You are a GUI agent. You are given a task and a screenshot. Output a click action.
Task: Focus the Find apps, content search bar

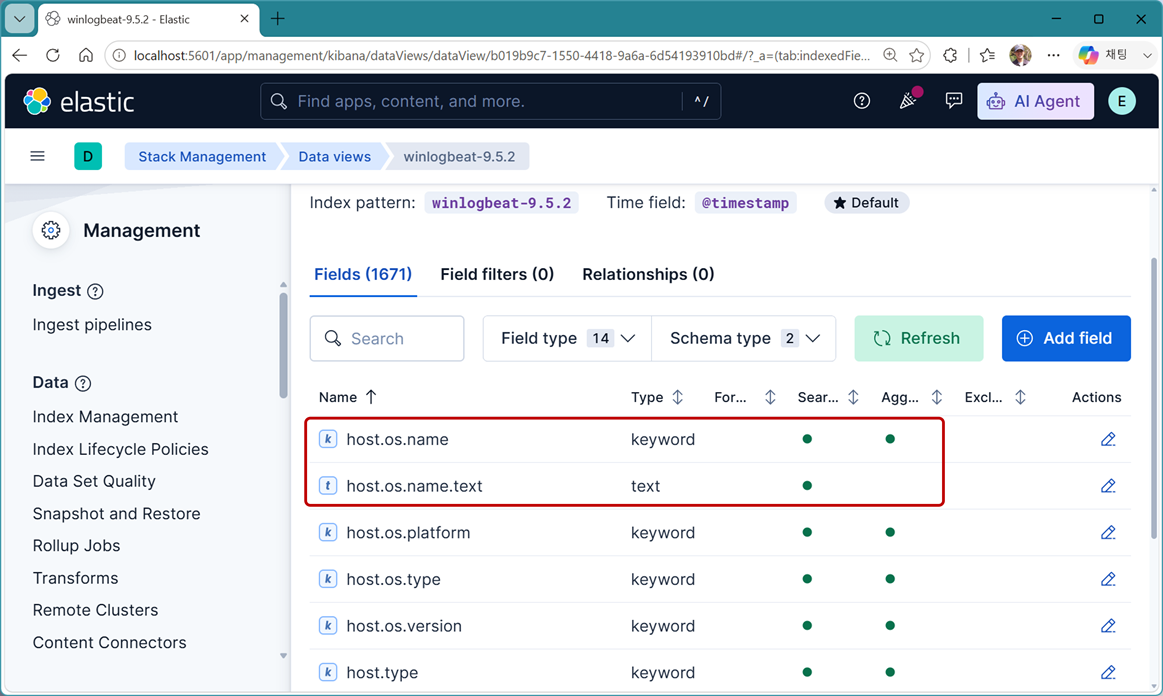coord(490,101)
